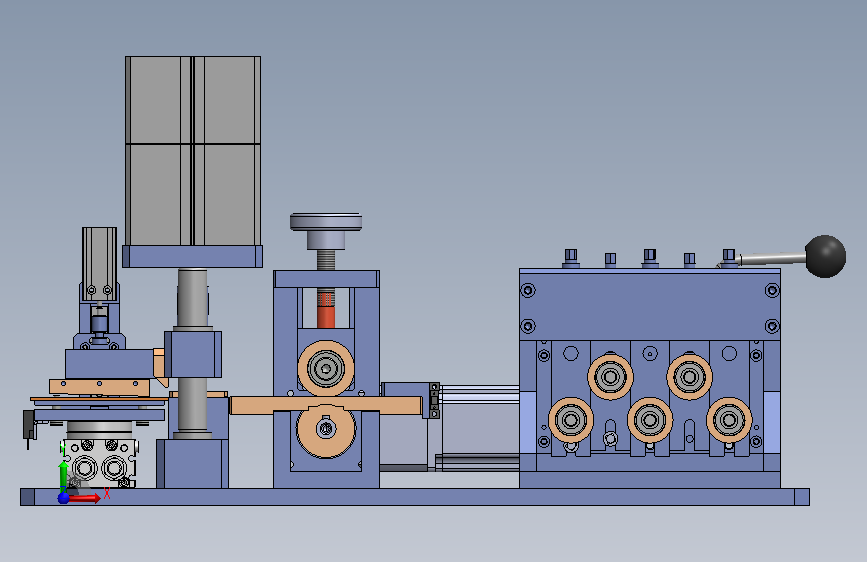Select the lower orange roller in center press

(x=326, y=431)
